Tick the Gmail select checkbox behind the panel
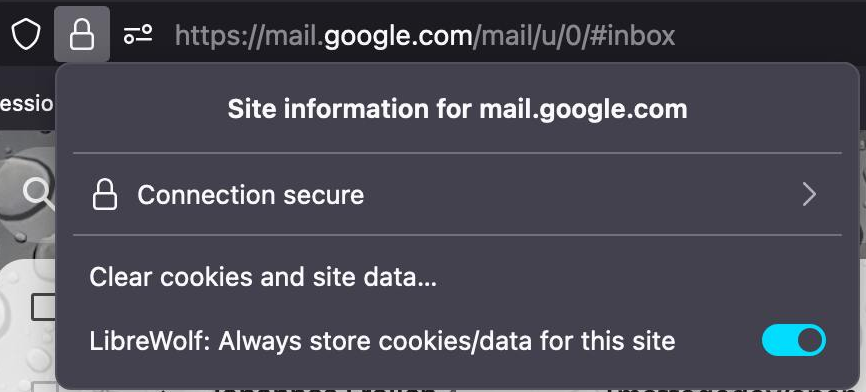 coord(43,308)
